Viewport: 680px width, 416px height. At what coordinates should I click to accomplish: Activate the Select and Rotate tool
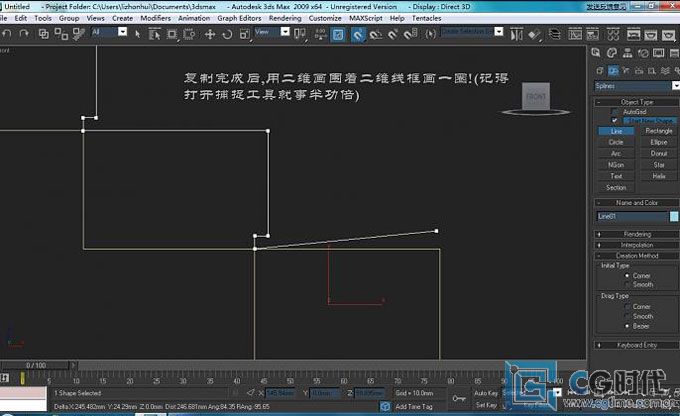click(x=227, y=34)
